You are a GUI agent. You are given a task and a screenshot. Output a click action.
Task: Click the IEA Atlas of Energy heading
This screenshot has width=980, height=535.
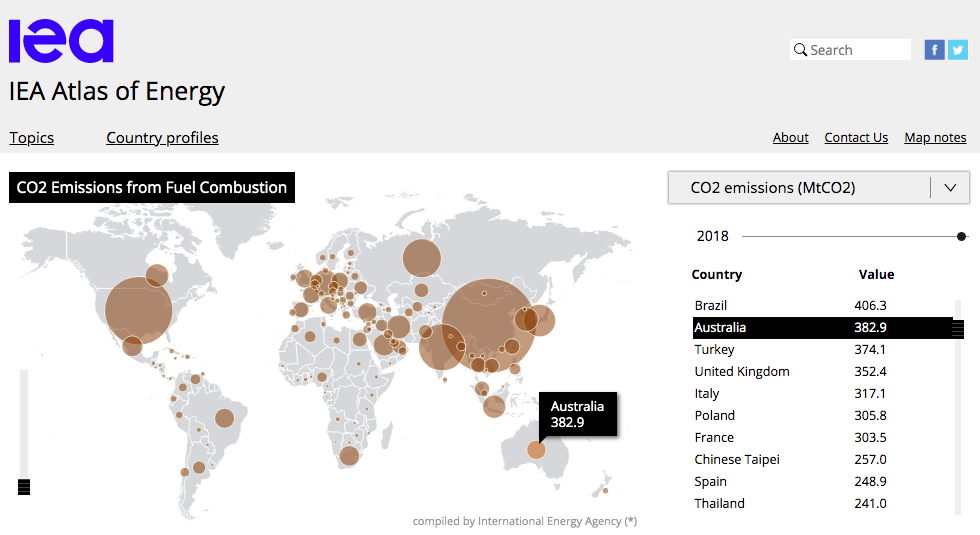pyautogui.click(x=117, y=91)
